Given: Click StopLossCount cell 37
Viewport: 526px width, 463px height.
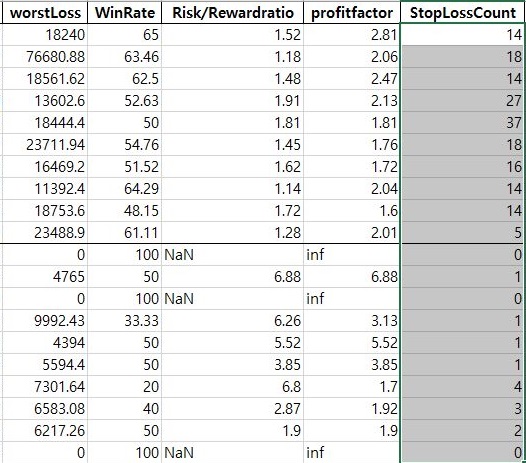Looking at the screenshot, I should (463, 122).
